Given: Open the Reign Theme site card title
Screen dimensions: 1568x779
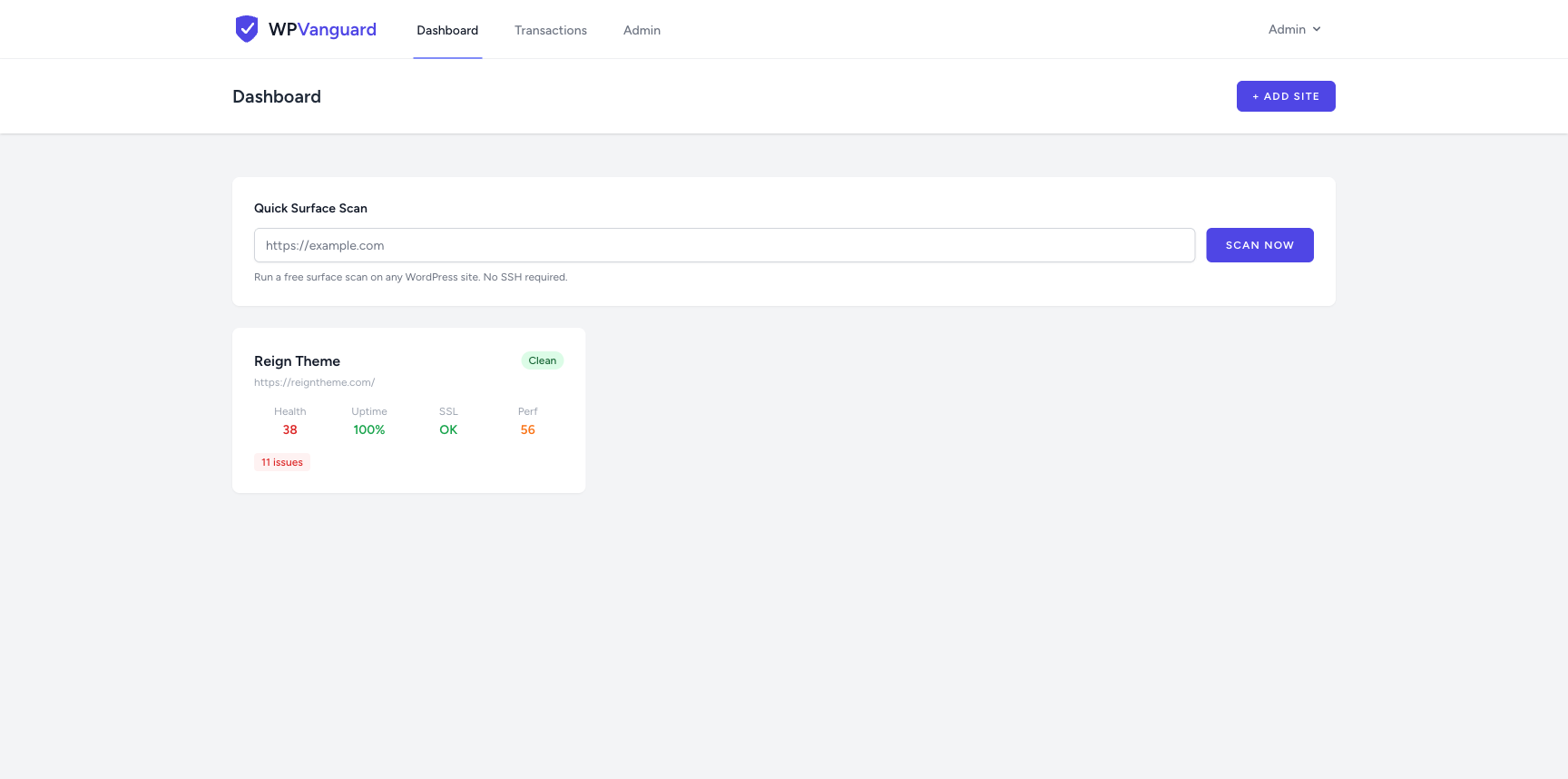Looking at the screenshot, I should point(297,361).
